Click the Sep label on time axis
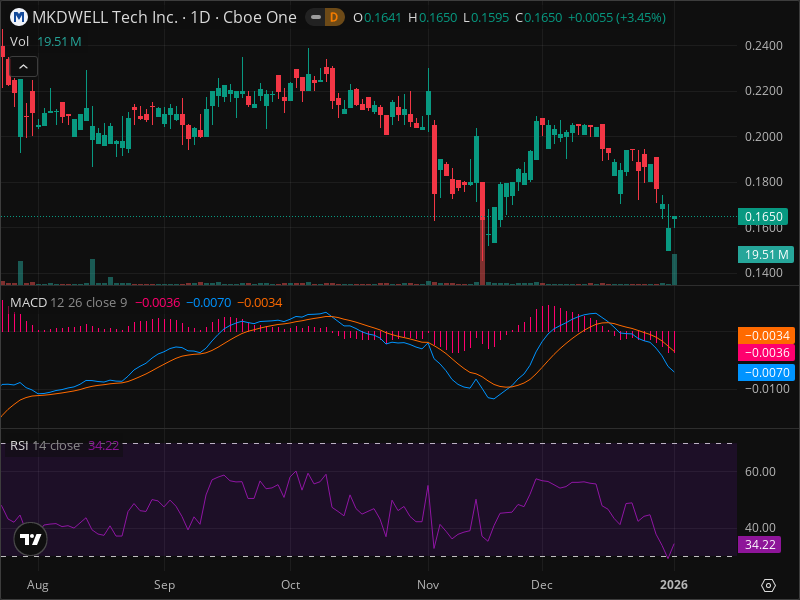 [x=164, y=585]
